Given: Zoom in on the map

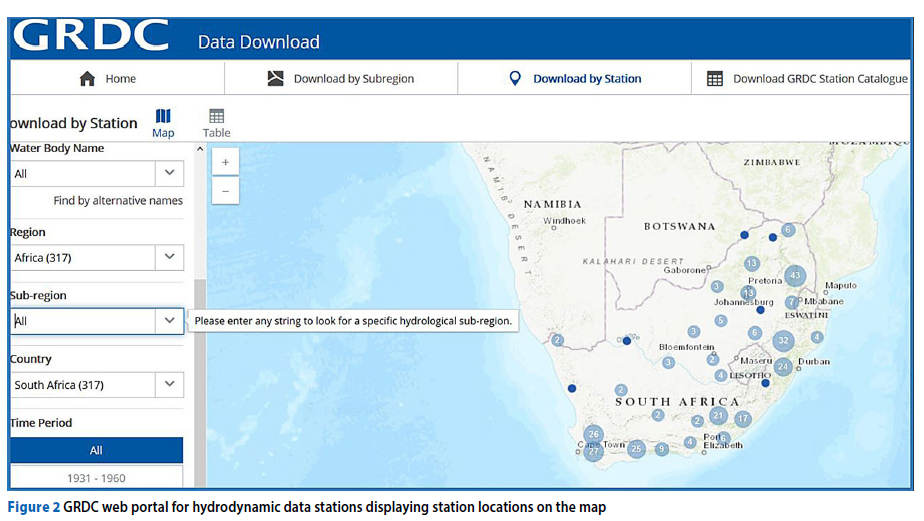Looking at the screenshot, I should [226, 162].
